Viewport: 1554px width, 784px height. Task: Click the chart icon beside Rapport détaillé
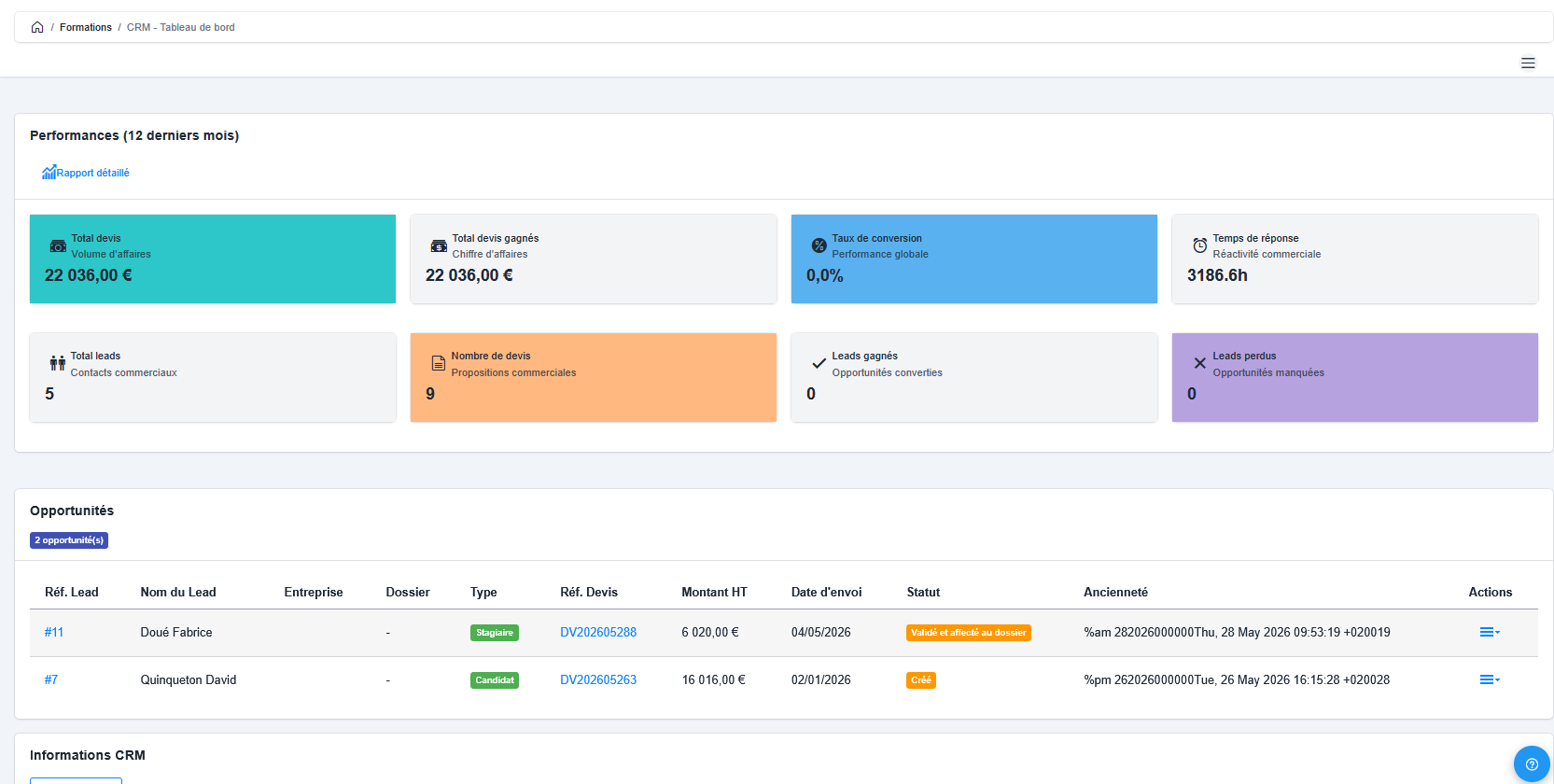[49, 173]
